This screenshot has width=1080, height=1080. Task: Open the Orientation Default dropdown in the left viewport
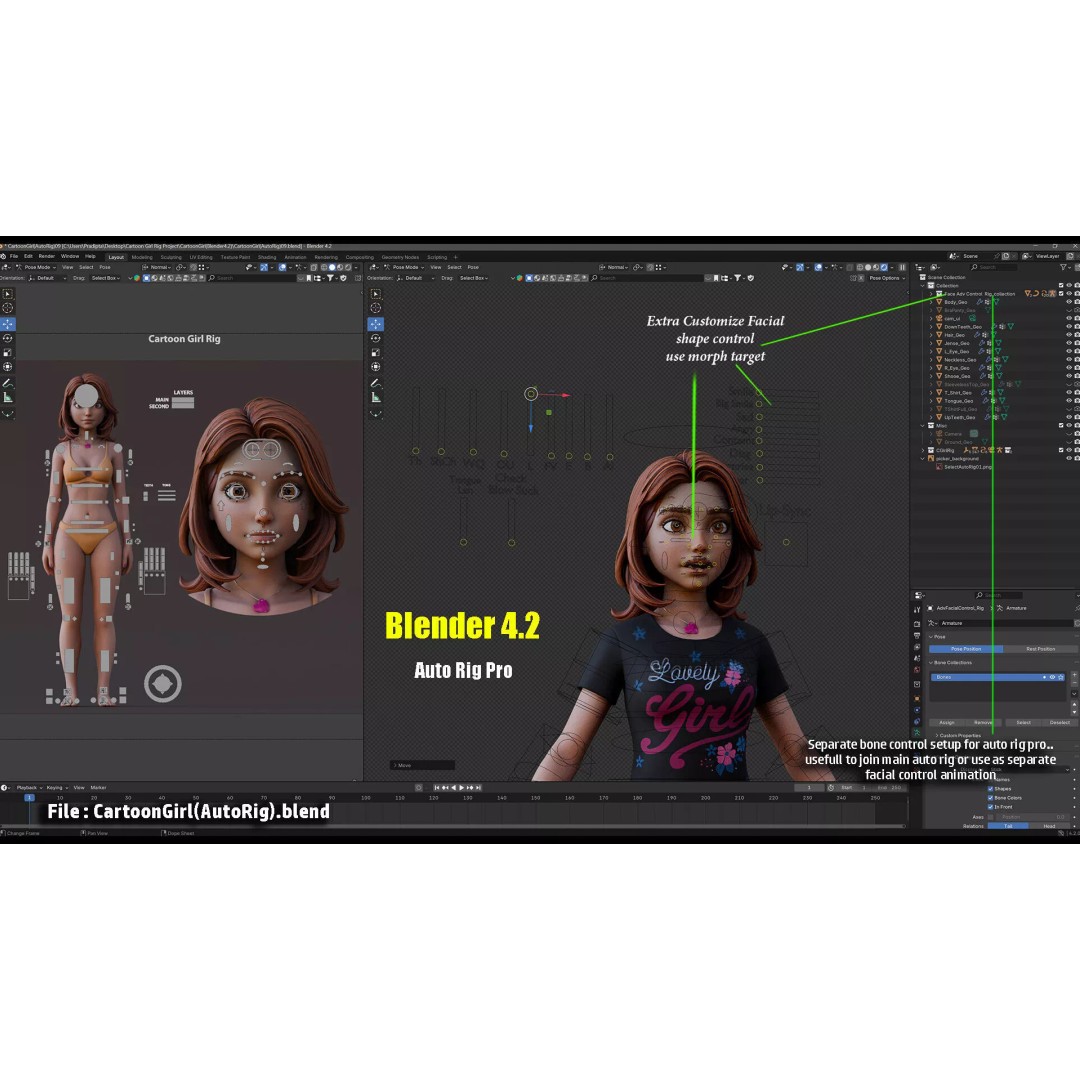point(48,278)
